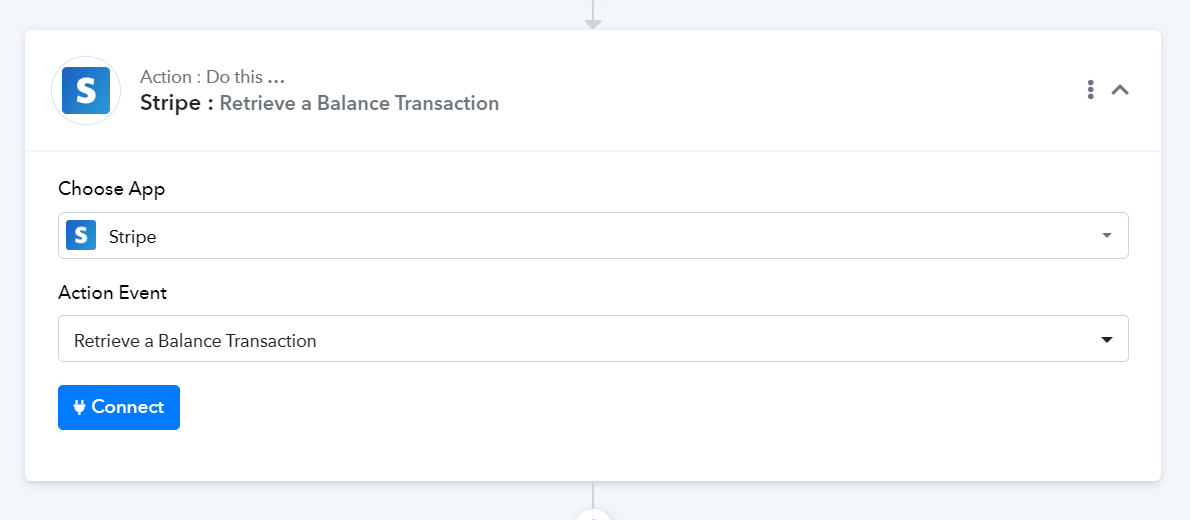Collapse the action step using the chevron
This screenshot has height=520, width=1190.
(x=1120, y=90)
